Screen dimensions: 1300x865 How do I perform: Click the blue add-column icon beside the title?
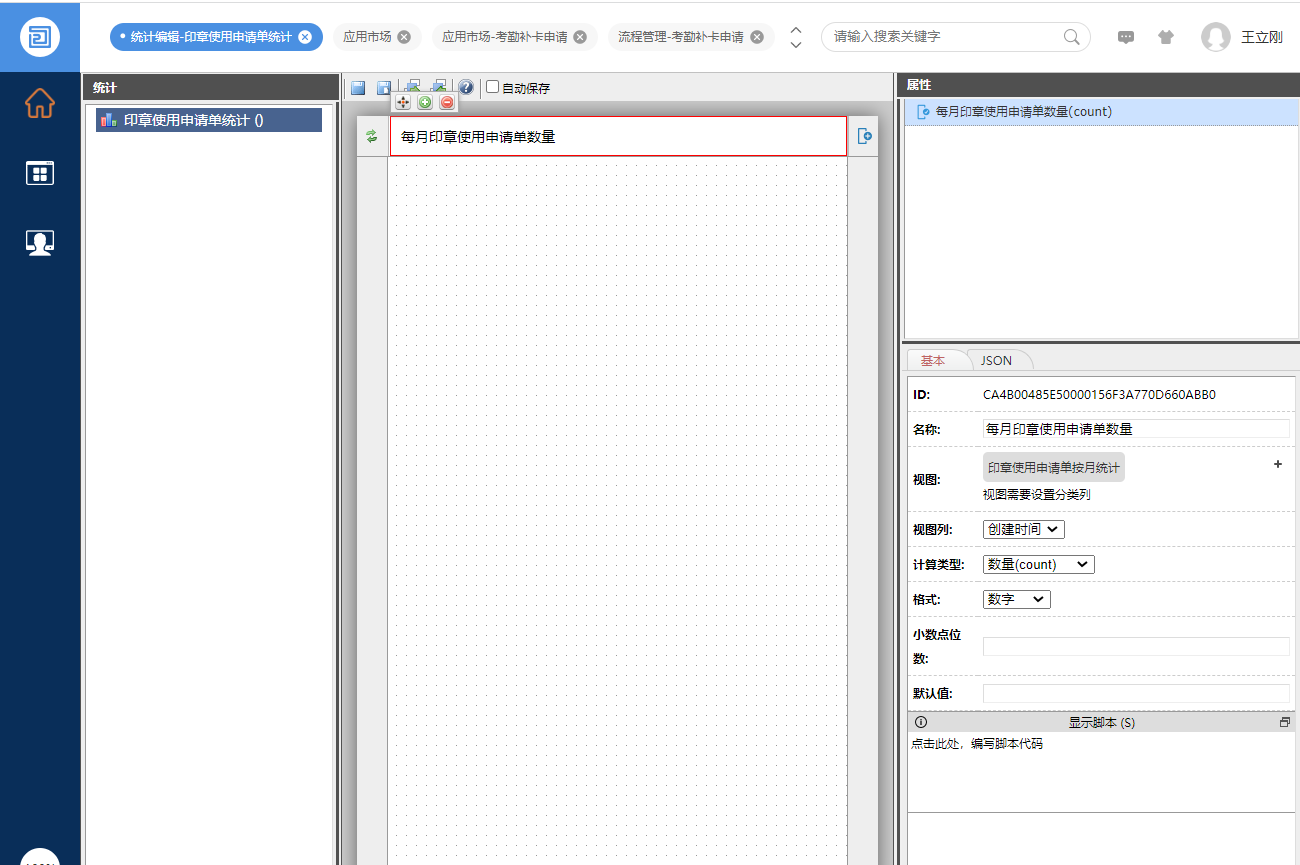click(x=865, y=136)
